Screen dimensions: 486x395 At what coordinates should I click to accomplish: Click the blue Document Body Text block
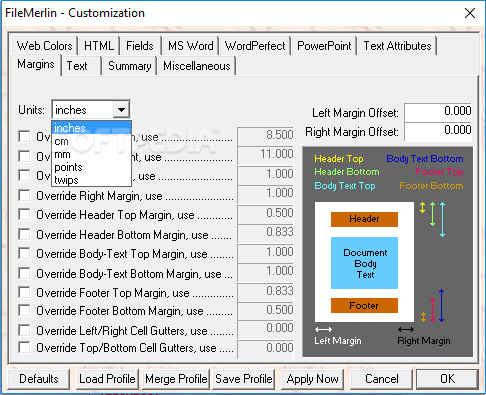(364, 263)
